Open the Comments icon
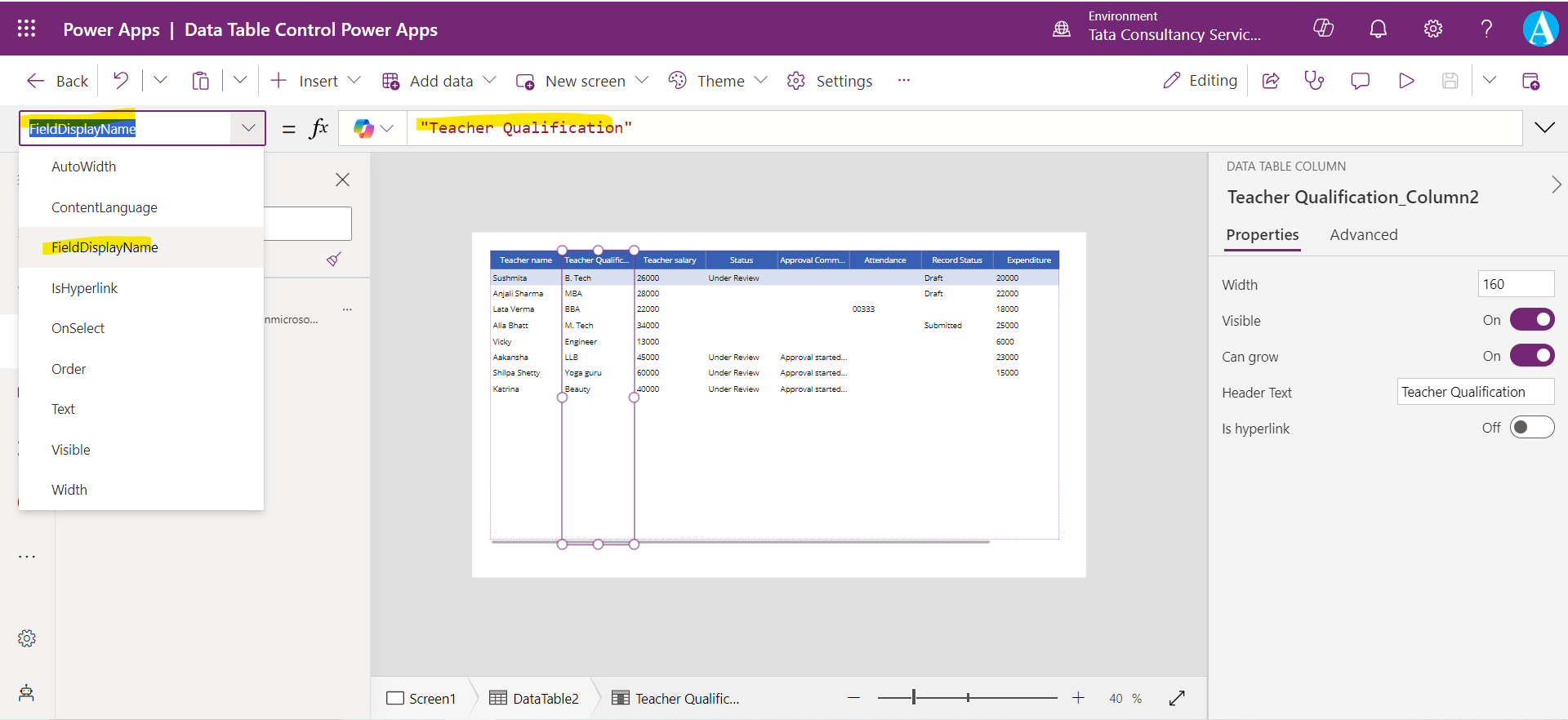The height and width of the screenshot is (720, 1568). [x=1360, y=80]
